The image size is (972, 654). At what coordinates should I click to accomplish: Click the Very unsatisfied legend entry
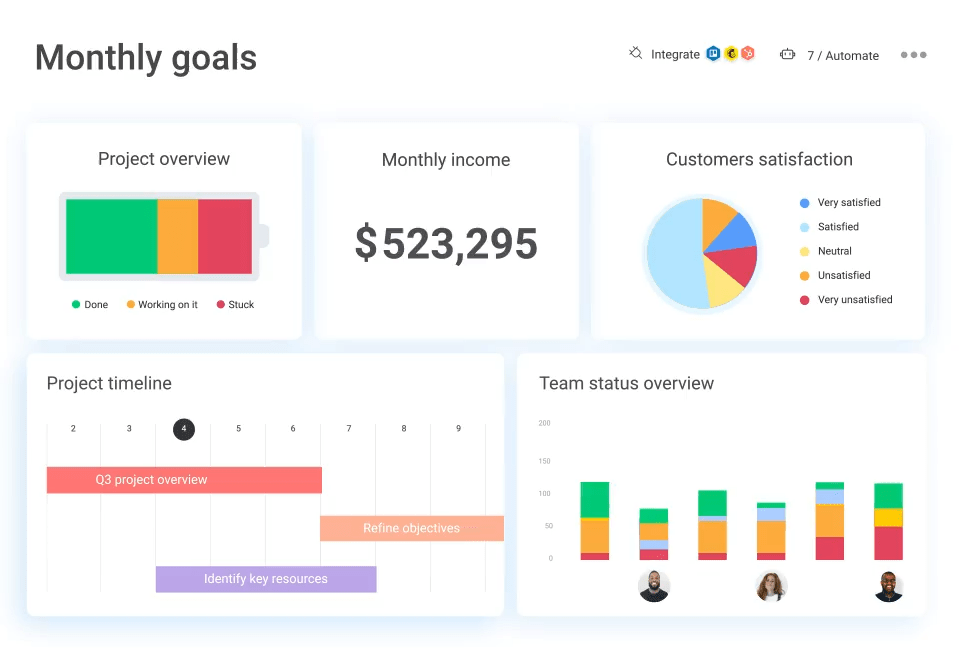click(x=846, y=300)
